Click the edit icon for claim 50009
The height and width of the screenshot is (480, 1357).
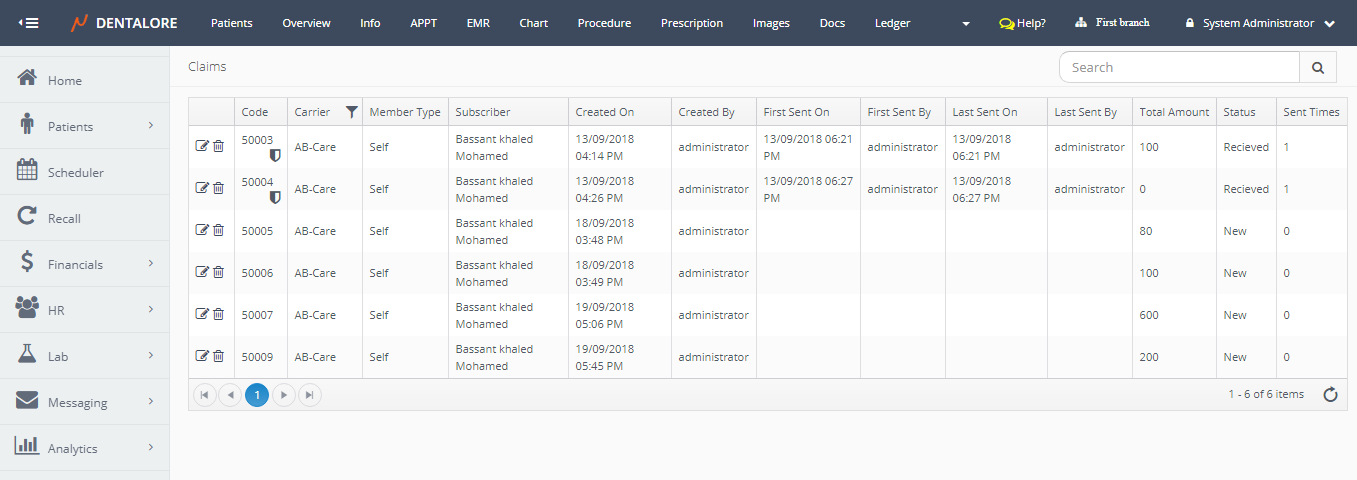[x=202, y=357]
